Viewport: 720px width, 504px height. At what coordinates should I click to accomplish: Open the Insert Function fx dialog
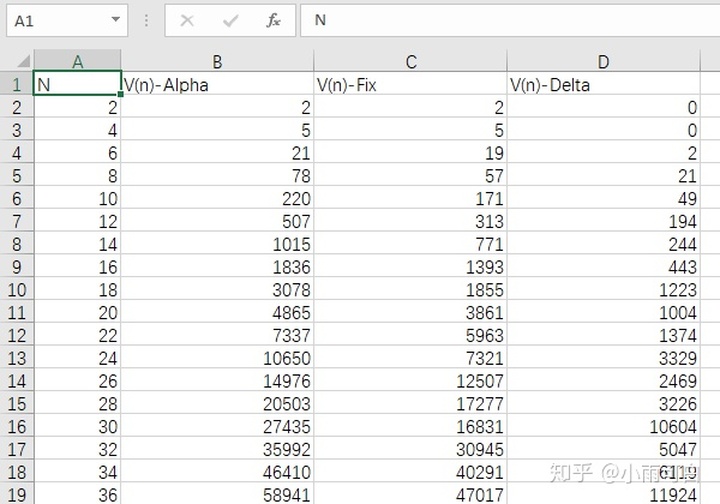(x=273, y=21)
